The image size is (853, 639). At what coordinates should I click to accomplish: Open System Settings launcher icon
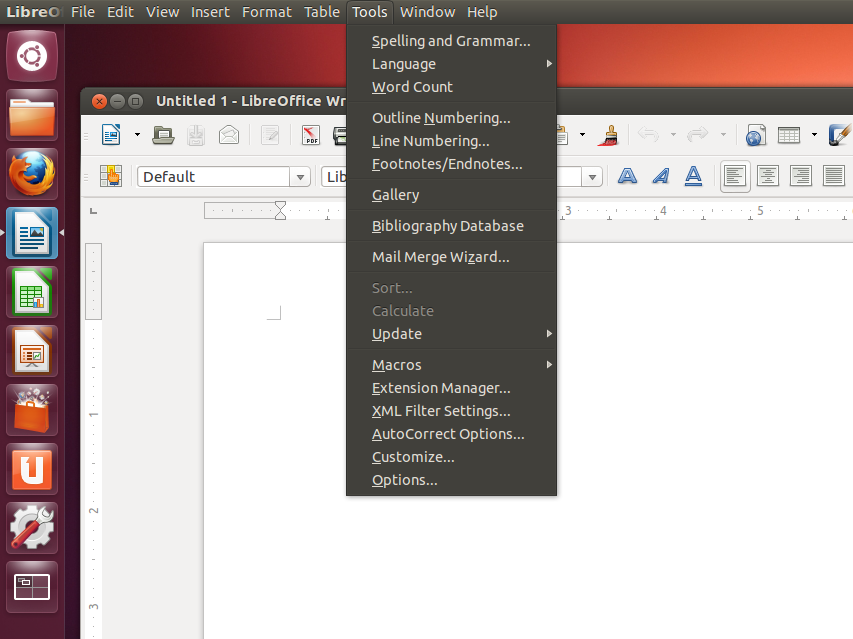point(32,528)
